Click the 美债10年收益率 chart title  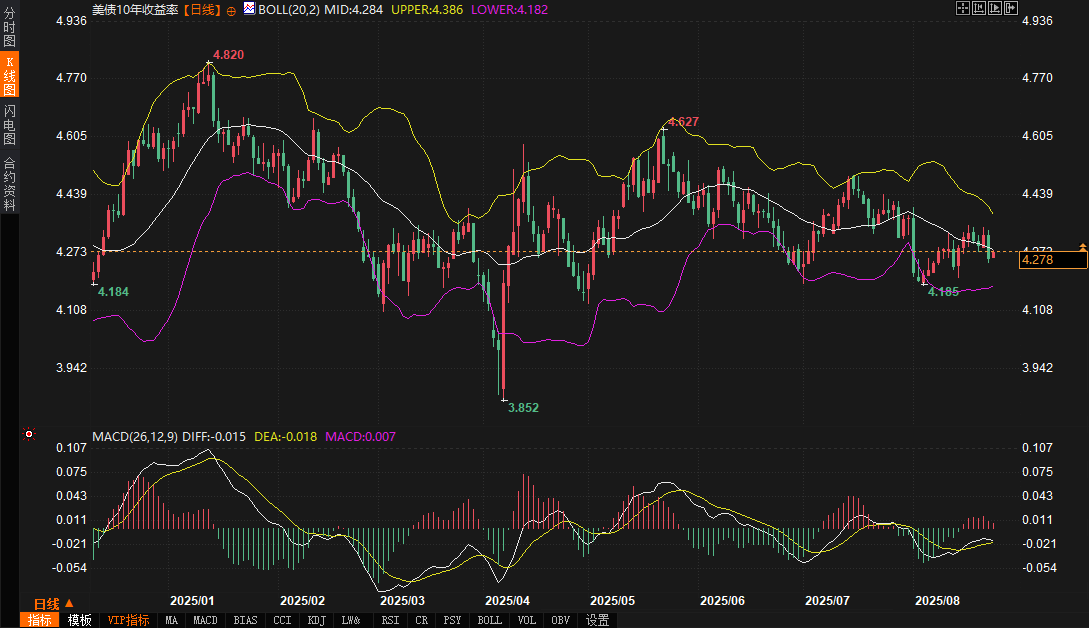pyautogui.click(x=135, y=10)
